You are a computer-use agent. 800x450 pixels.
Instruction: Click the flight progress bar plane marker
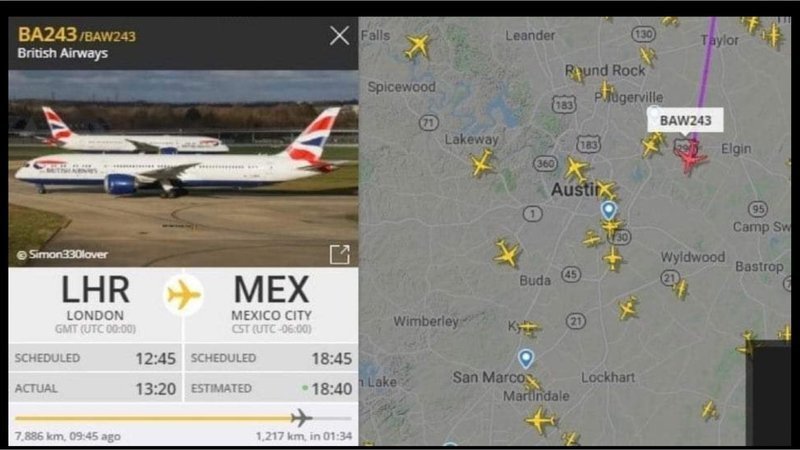[302, 418]
